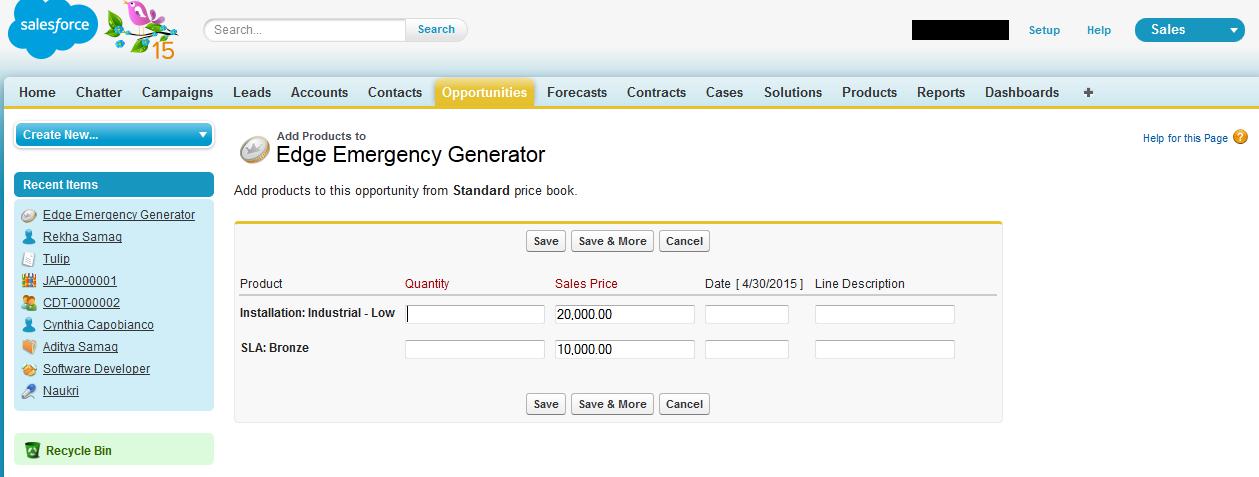
Task: Click the bottom Cancel button
Action: pyautogui.click(x=684, y=404)
